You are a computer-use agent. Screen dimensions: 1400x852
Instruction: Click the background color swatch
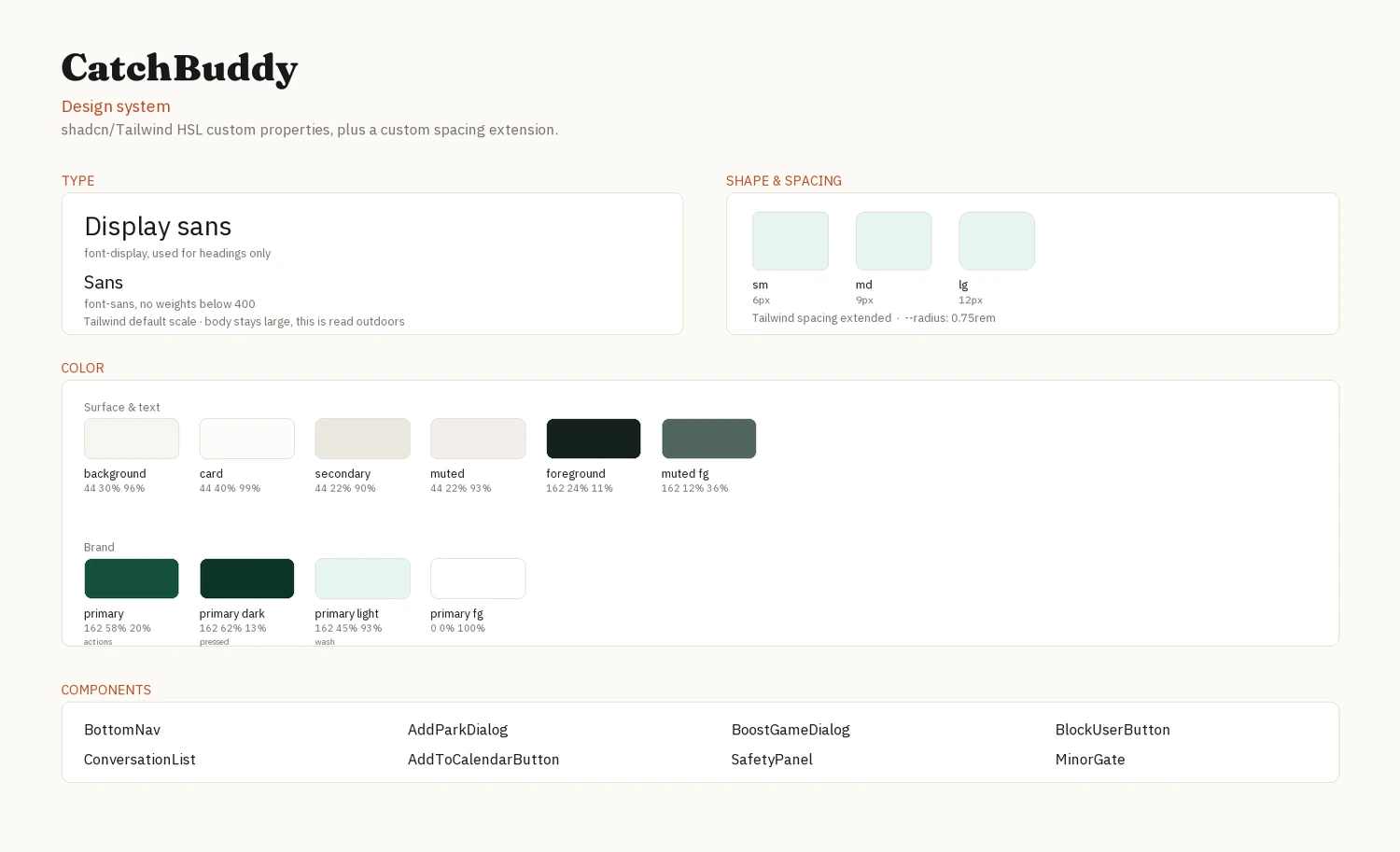click(132, 439)
